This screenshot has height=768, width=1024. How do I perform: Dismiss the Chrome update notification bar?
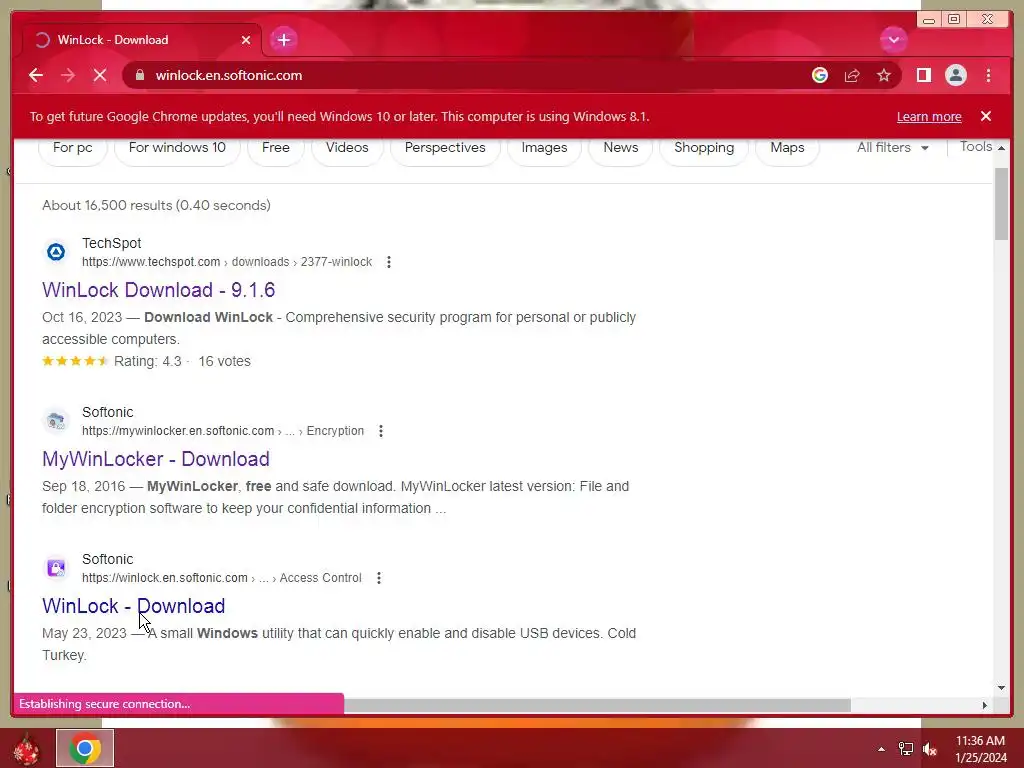click(985, 116)
